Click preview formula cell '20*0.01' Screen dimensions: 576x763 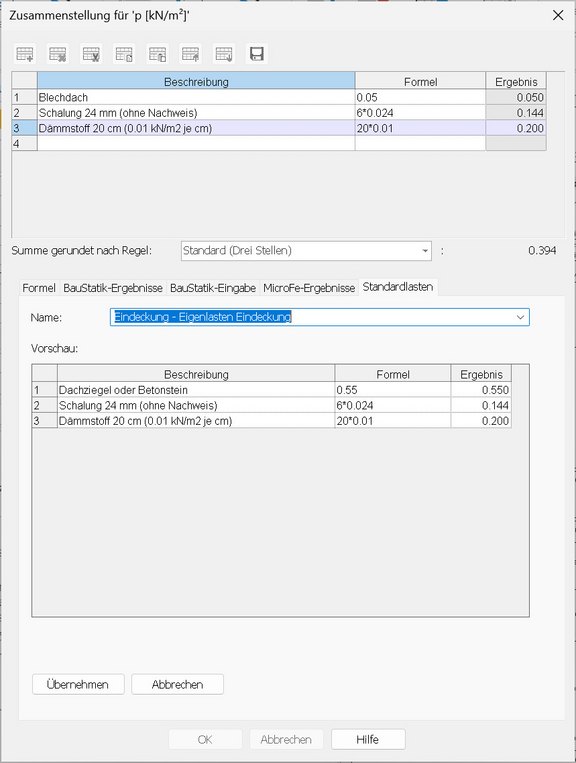[x=393, y=421]
